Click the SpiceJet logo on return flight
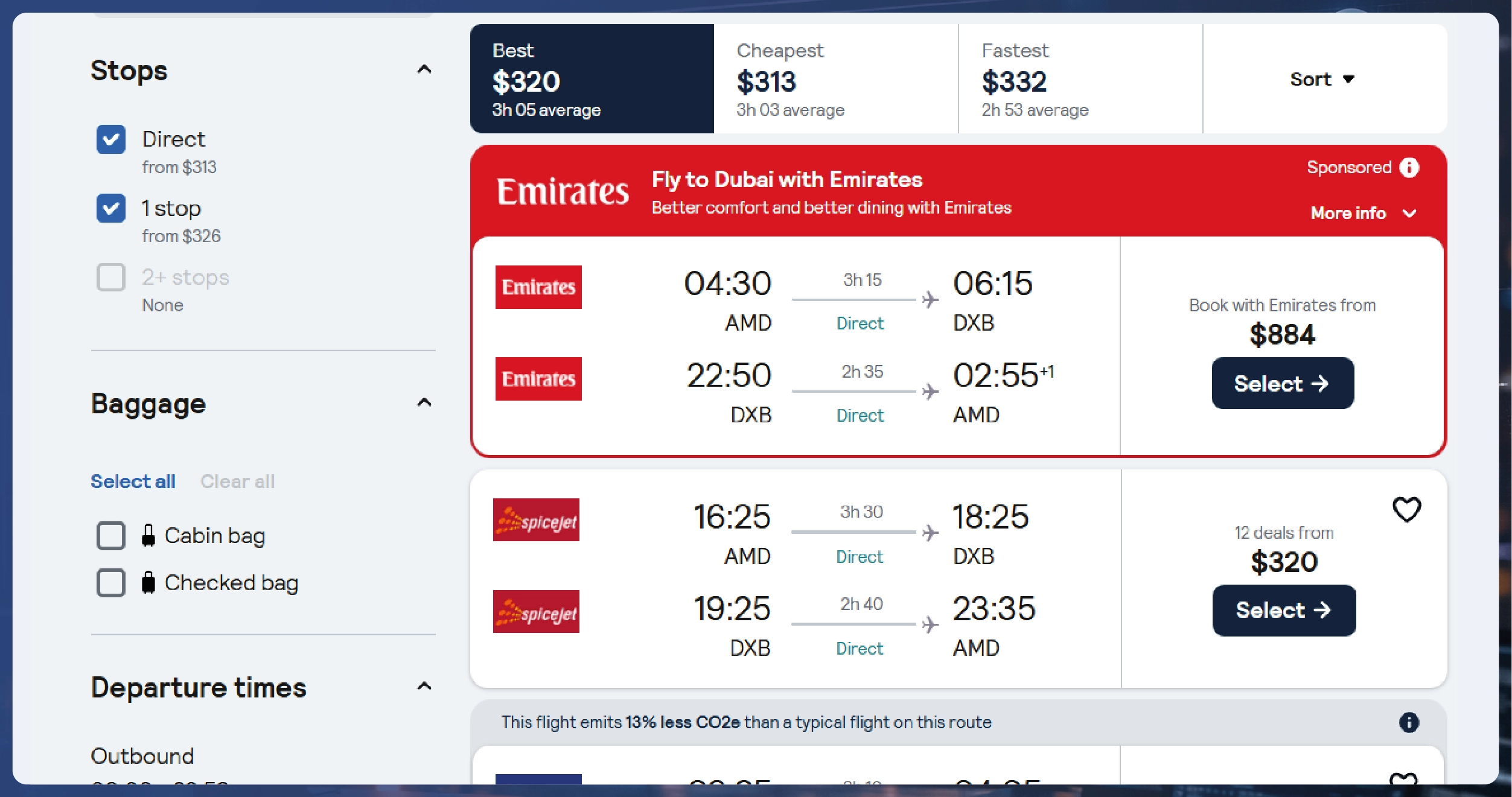This screenshot has height=797, width=1512. [536, 612]
